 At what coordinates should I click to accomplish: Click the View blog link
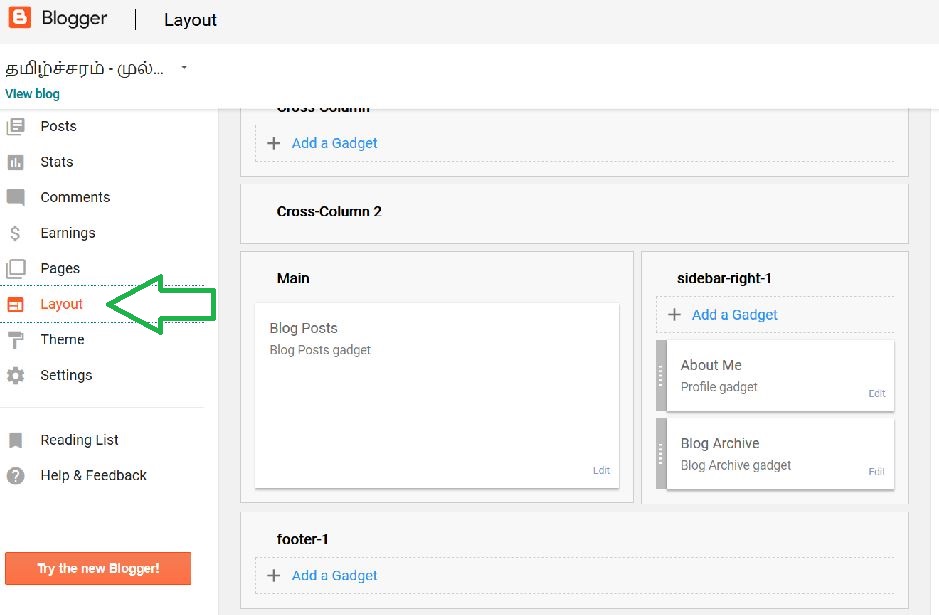[32, 94]
